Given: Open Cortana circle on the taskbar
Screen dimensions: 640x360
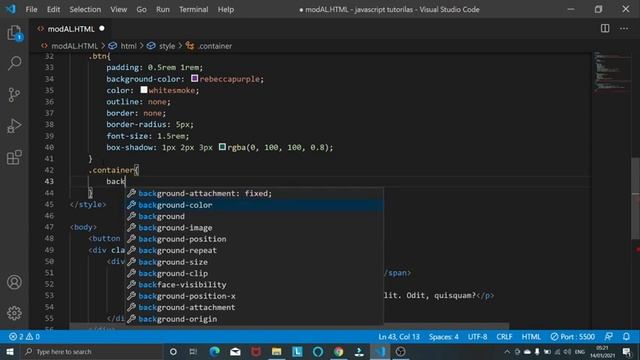Looking at the screenshot, I should 173,352.
